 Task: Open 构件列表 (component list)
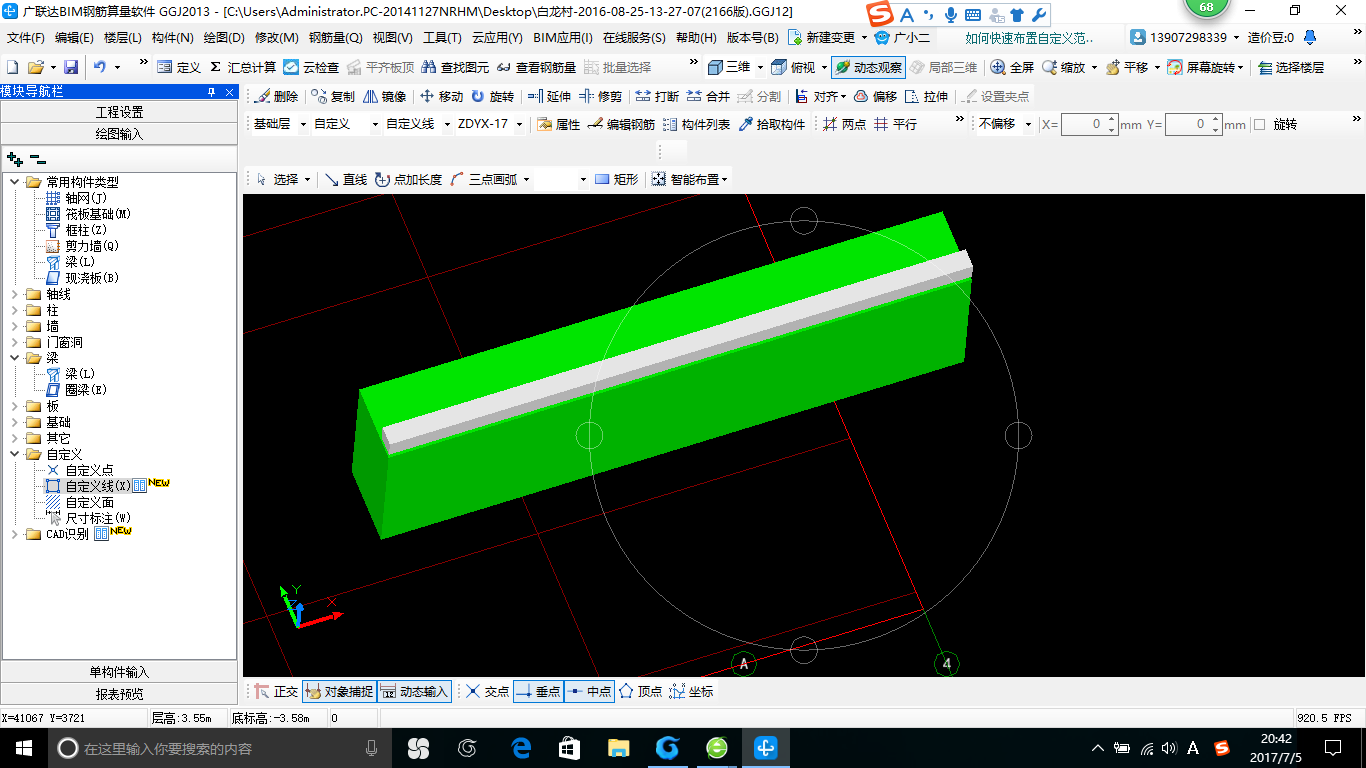pyautogui.click(x=696, y=125)
